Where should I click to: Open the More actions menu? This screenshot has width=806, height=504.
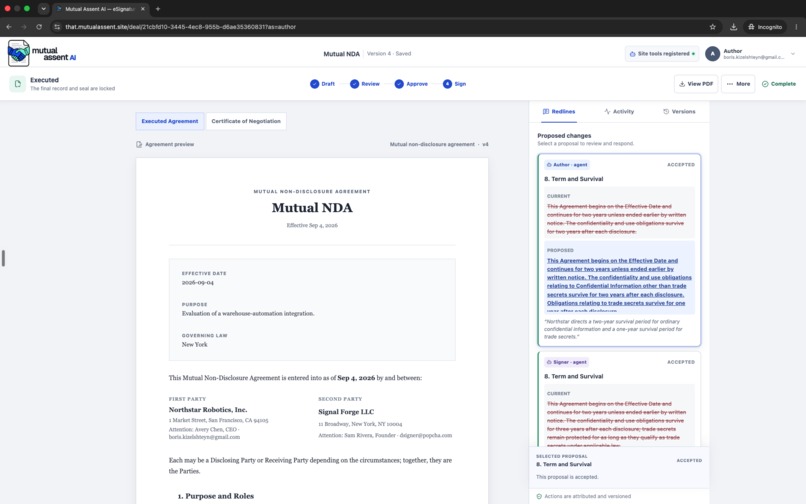coord(738,84)
